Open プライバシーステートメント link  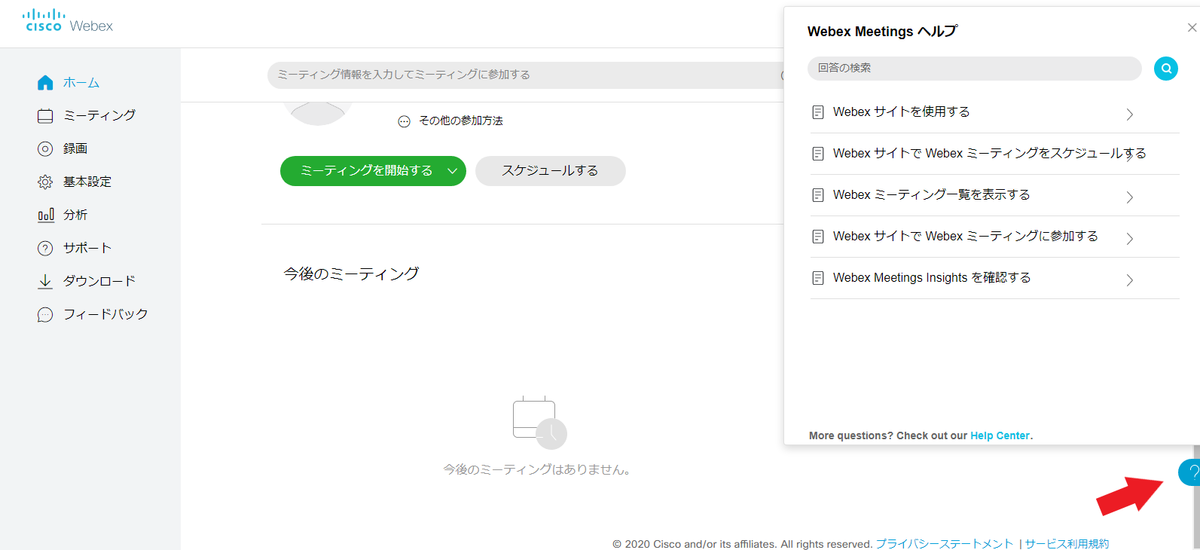(945, 544)
